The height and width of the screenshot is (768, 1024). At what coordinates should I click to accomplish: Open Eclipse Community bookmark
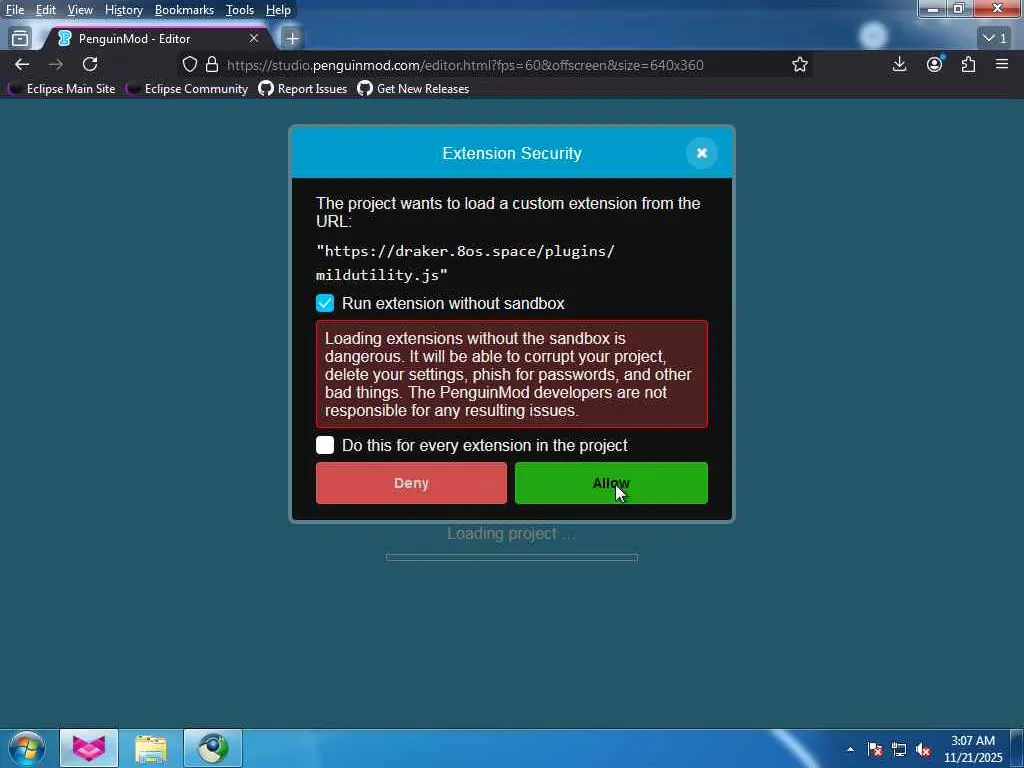click(x=187, y=89)
